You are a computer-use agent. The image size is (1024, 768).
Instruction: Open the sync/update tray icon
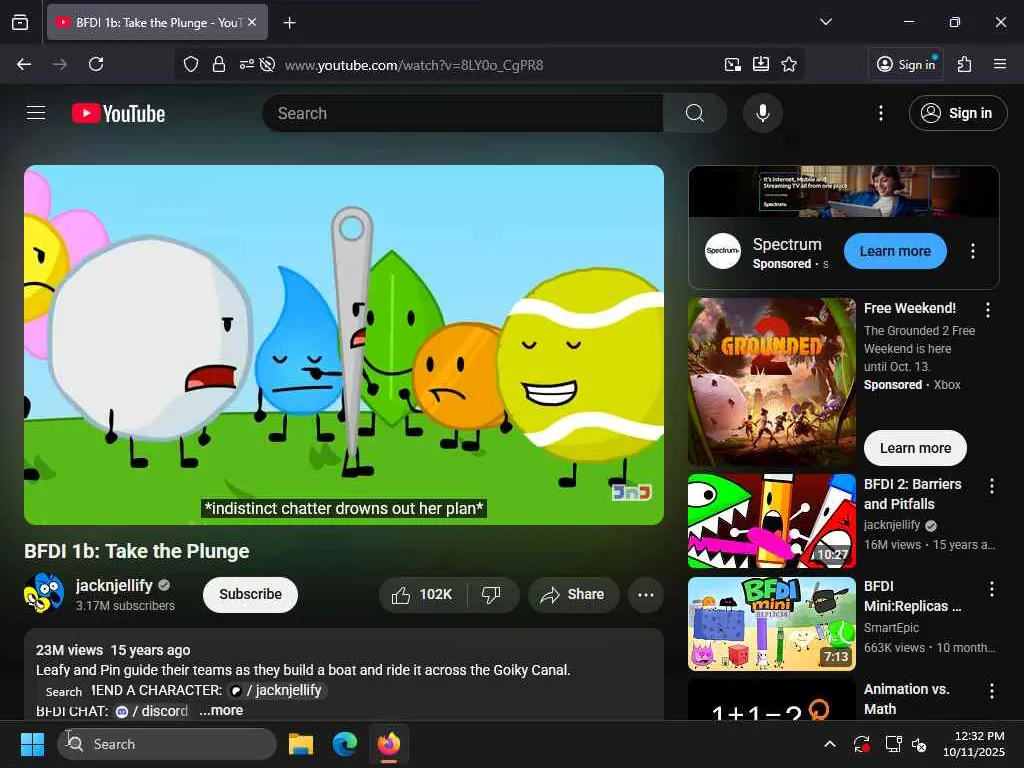pyautogui.click(x=861, y=744)
